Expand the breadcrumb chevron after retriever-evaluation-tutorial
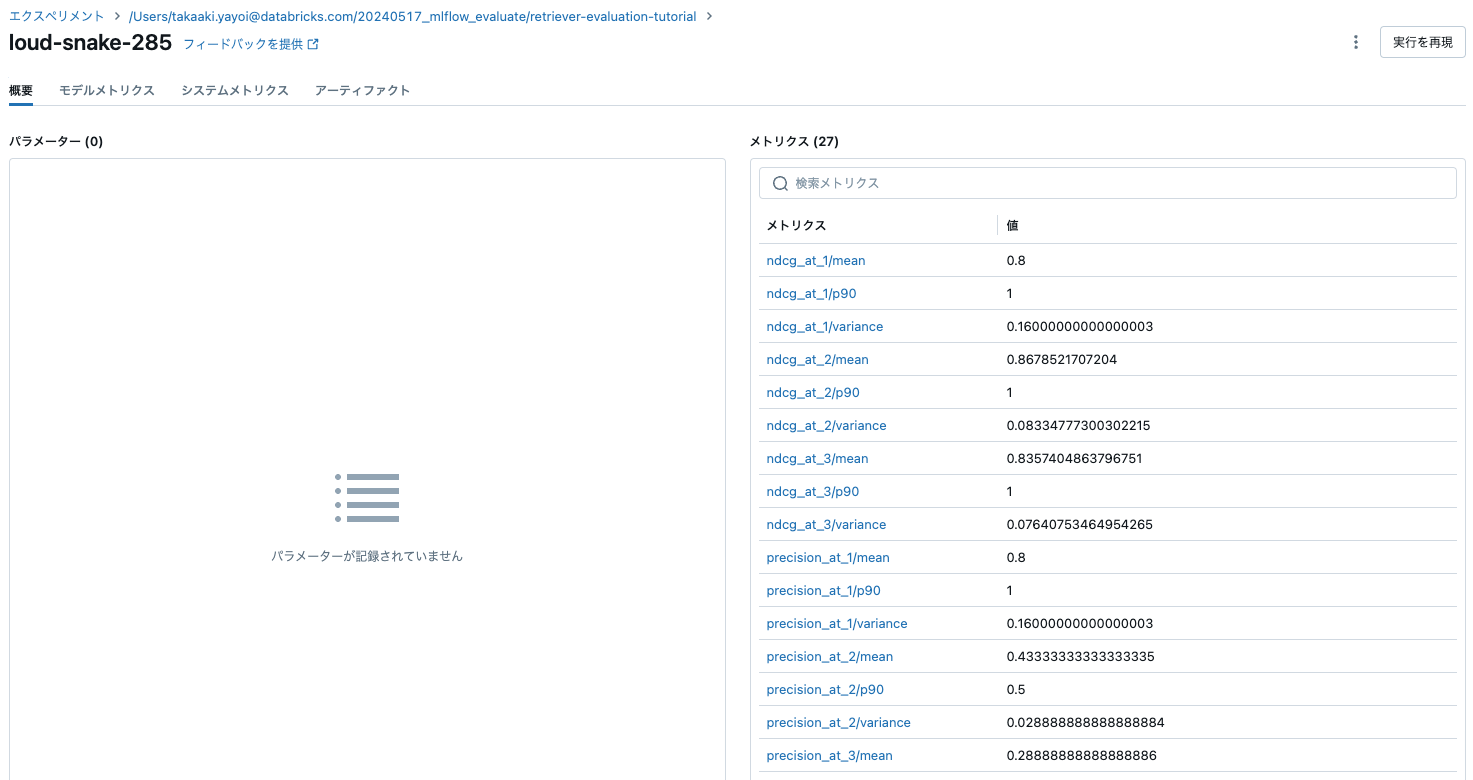This screenshot has width=1473, height=780. tap(708, 16)
